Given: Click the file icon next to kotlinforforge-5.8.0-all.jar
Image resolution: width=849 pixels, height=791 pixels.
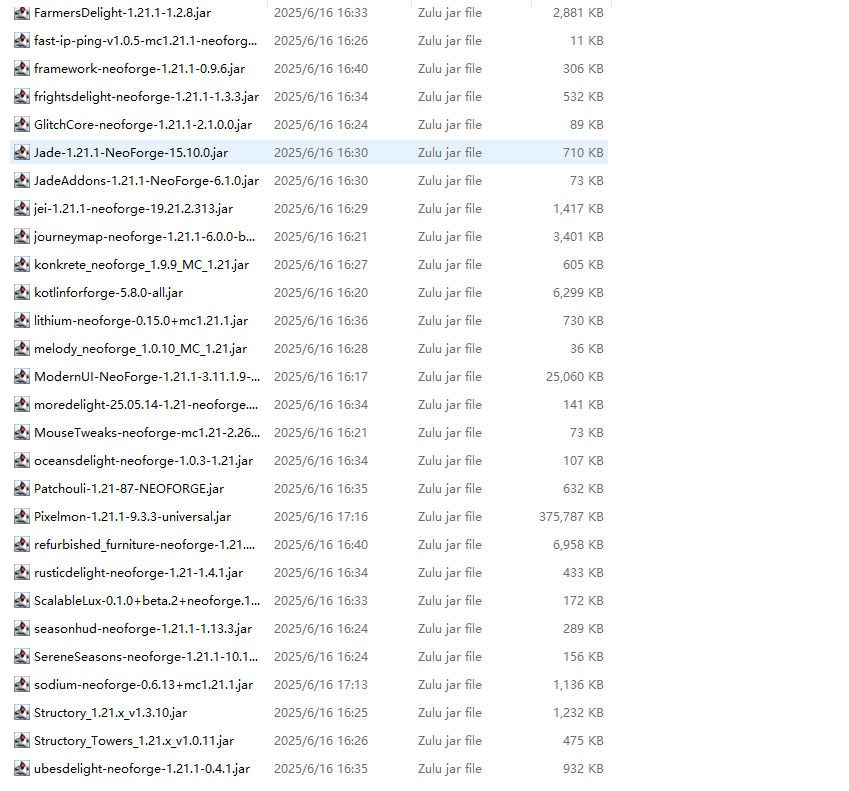Looking at the screenshot, I should pyautogui.click(x=21, y=293).
